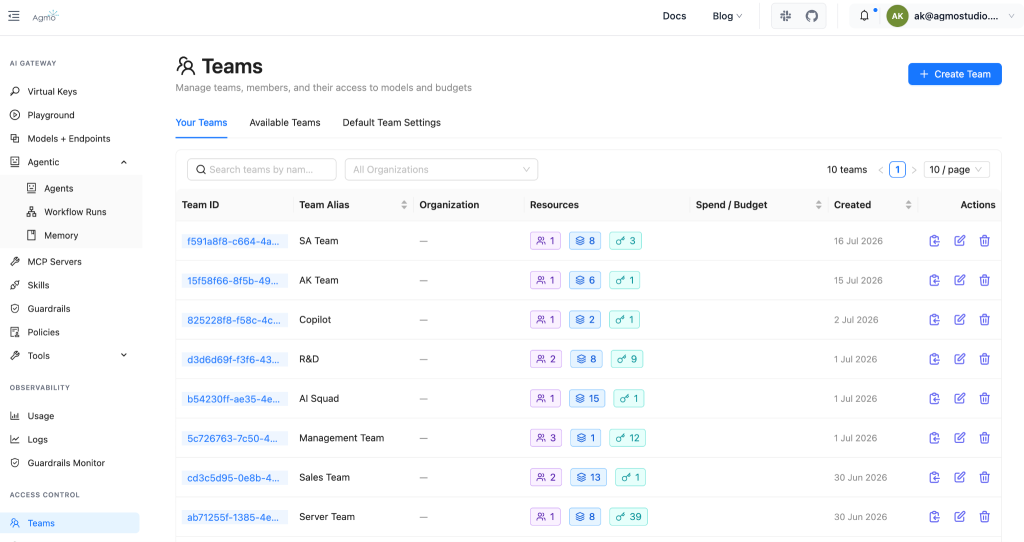This screenshot has width=1024, height=542.
Task: Click the next page arrow
Action: coord(914,170)
